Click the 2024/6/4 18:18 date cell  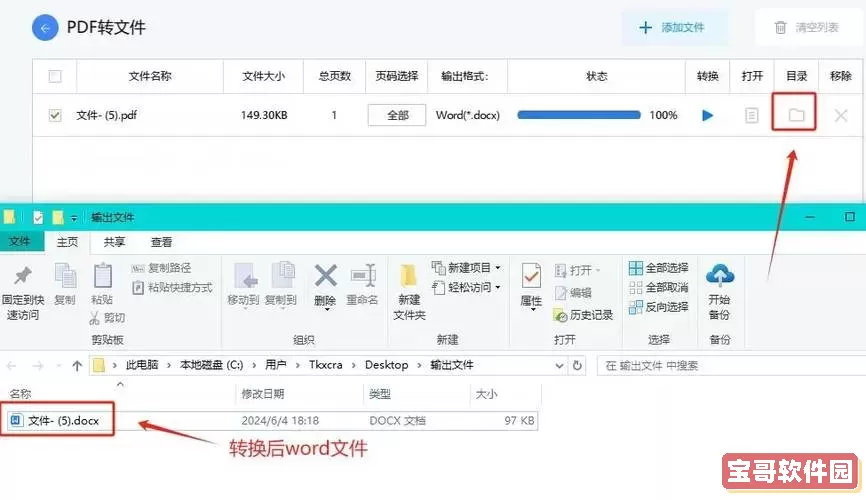(x=280, y=420)
